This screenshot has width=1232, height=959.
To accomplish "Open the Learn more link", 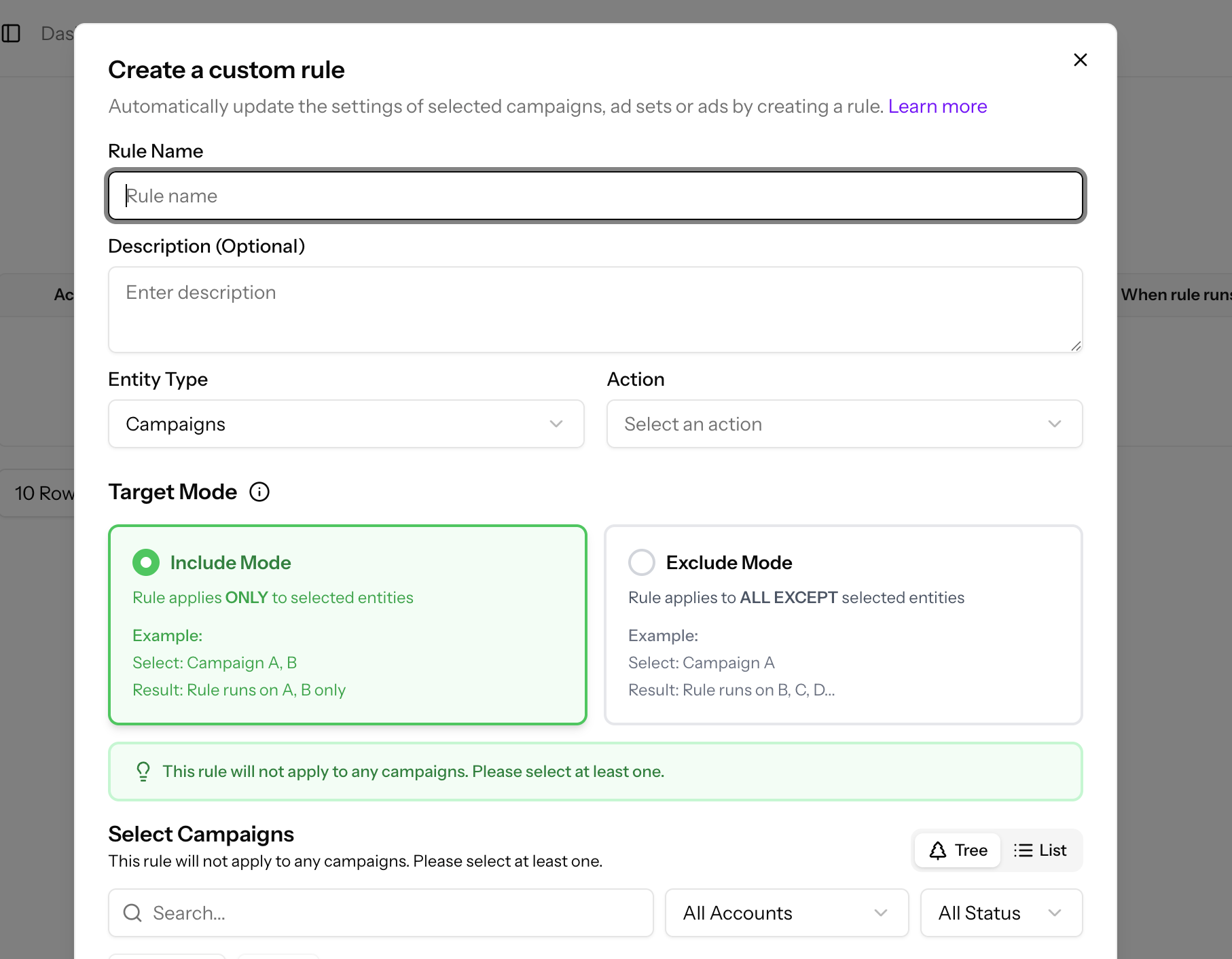I will (937, 106).
